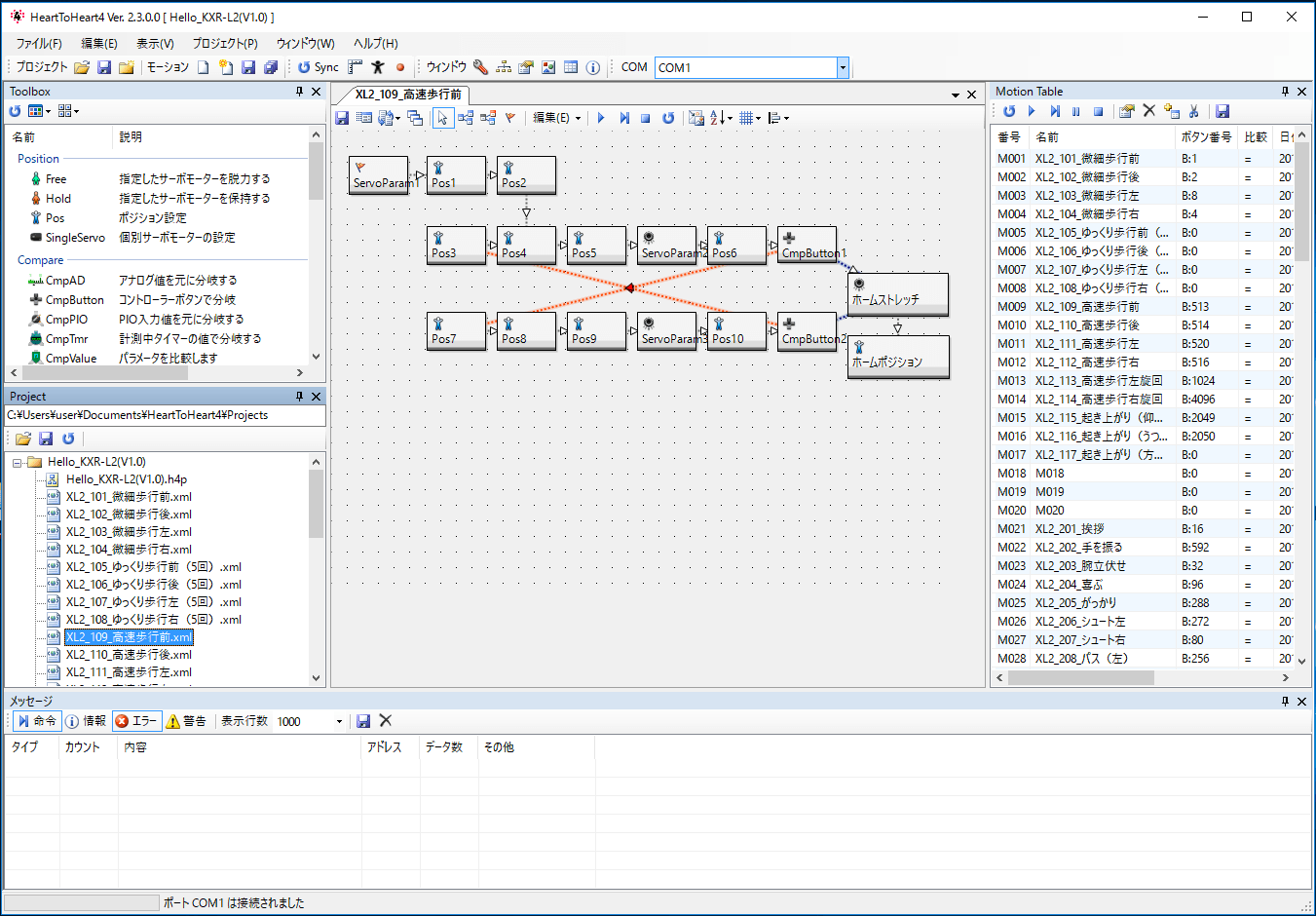Screen dimensions: 1316x916
Task: Click the editor toolbar loop/reset arrow icon
Action: [668, 118]
